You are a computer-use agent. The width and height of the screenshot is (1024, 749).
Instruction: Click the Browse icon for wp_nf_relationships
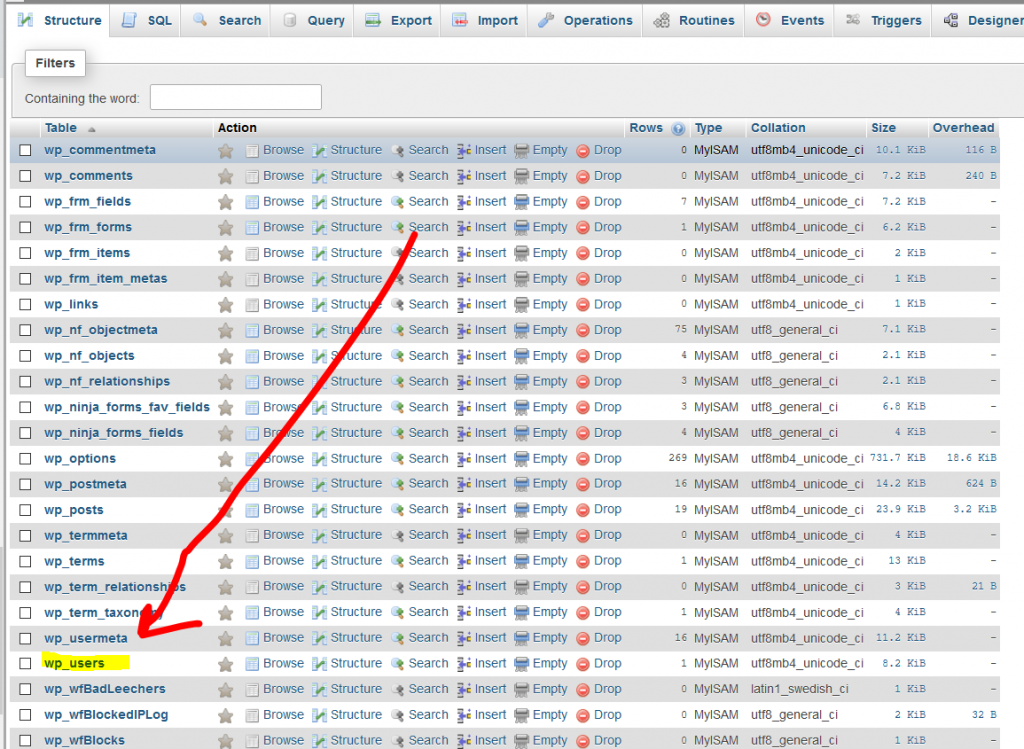252,382
